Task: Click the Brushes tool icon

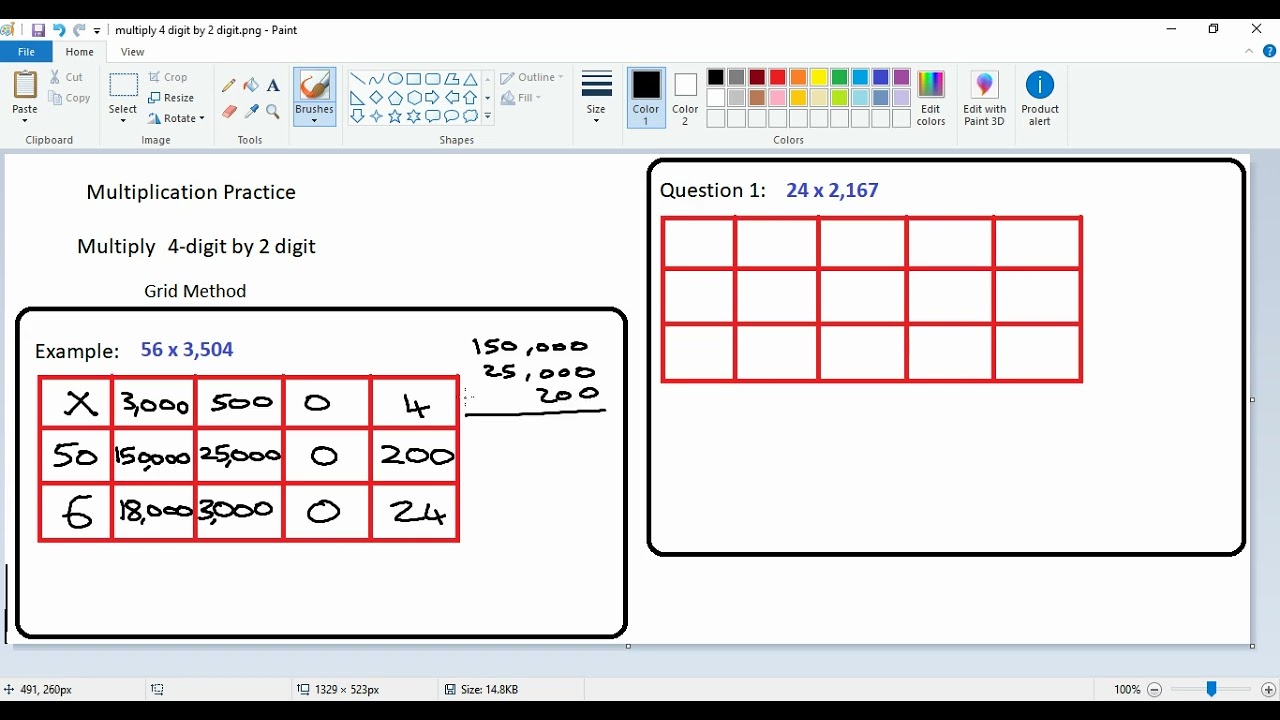Action: point(314,86)
